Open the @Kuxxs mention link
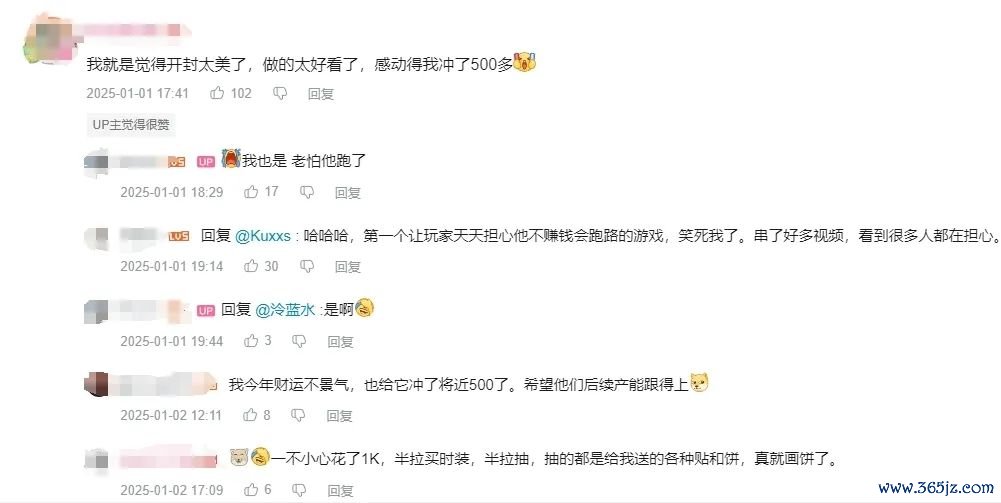Image resolution: width=1001 pixels, height=503 pixels. [x=263, y=236]
